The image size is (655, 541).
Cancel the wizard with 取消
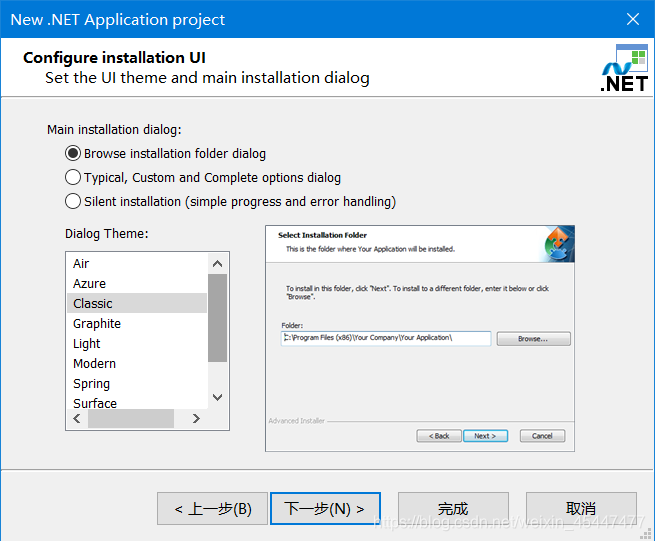581,508
